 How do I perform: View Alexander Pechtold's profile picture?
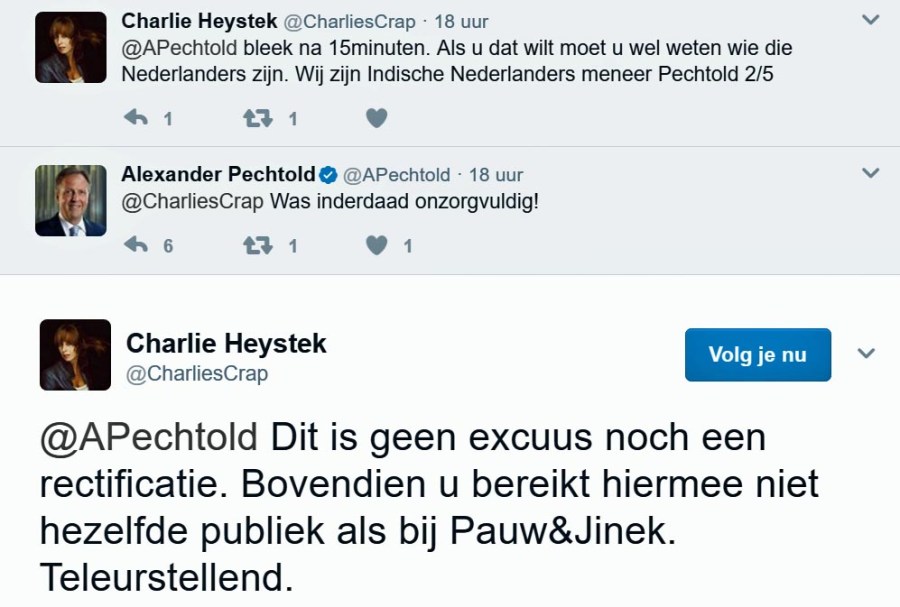[71, 200]
